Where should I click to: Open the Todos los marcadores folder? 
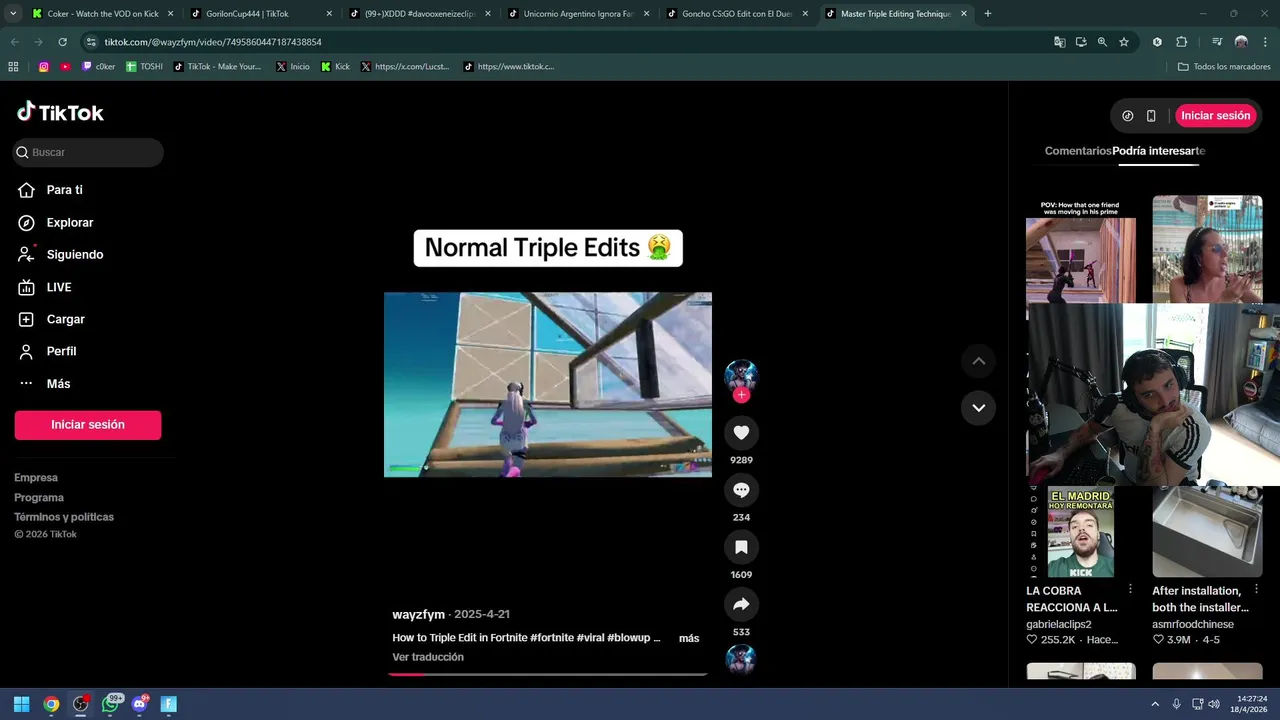click(1224, 67)
